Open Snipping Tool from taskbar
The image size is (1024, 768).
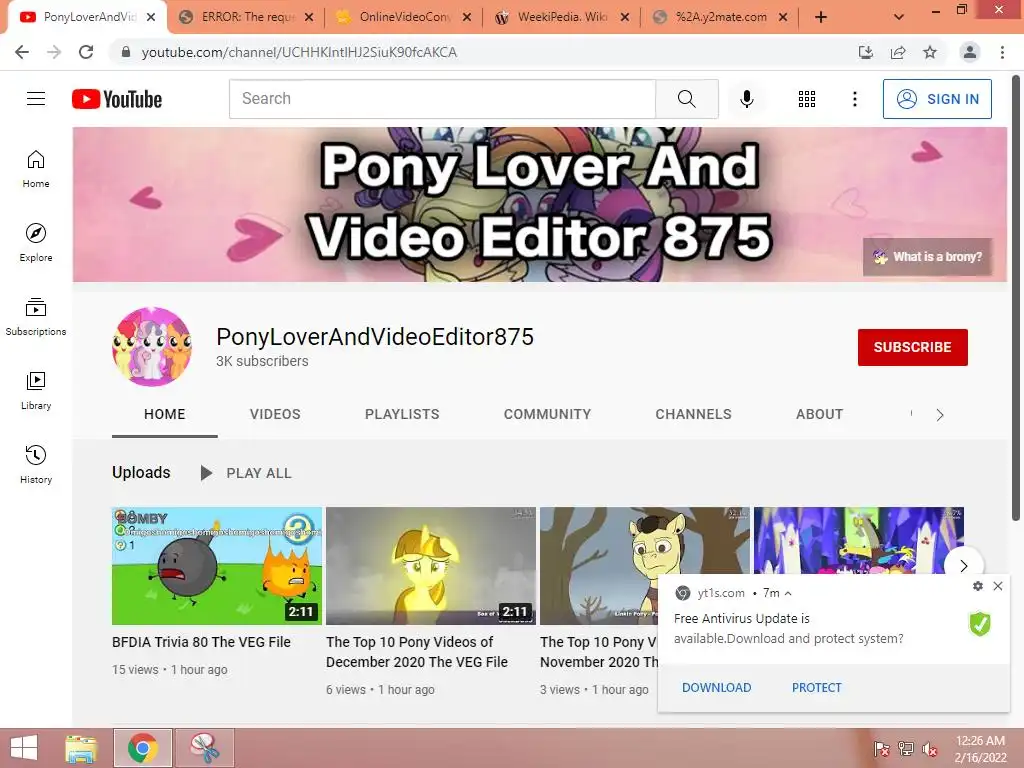point(204,748)
